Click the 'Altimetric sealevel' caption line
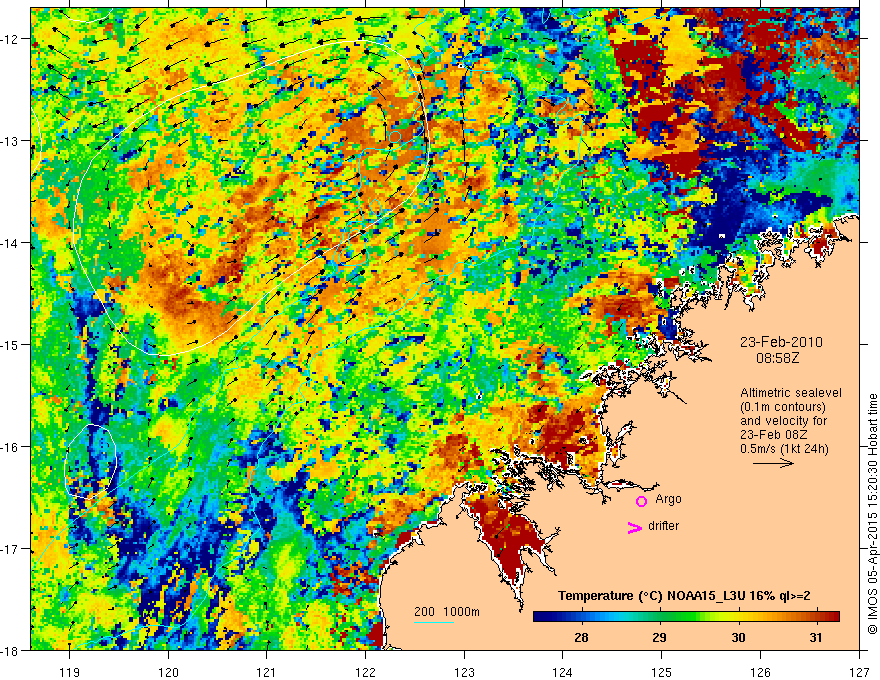 click(x=791, y=393)
